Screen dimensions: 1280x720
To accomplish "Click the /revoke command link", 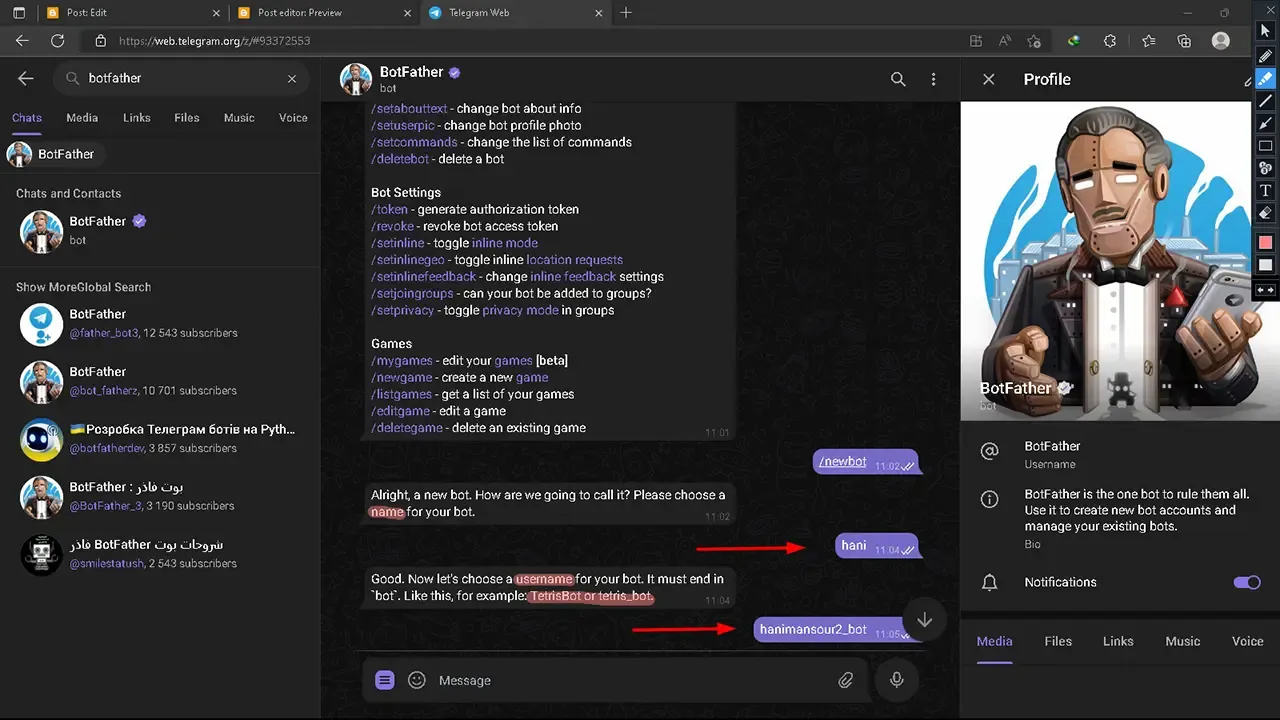I will (393, 226).
